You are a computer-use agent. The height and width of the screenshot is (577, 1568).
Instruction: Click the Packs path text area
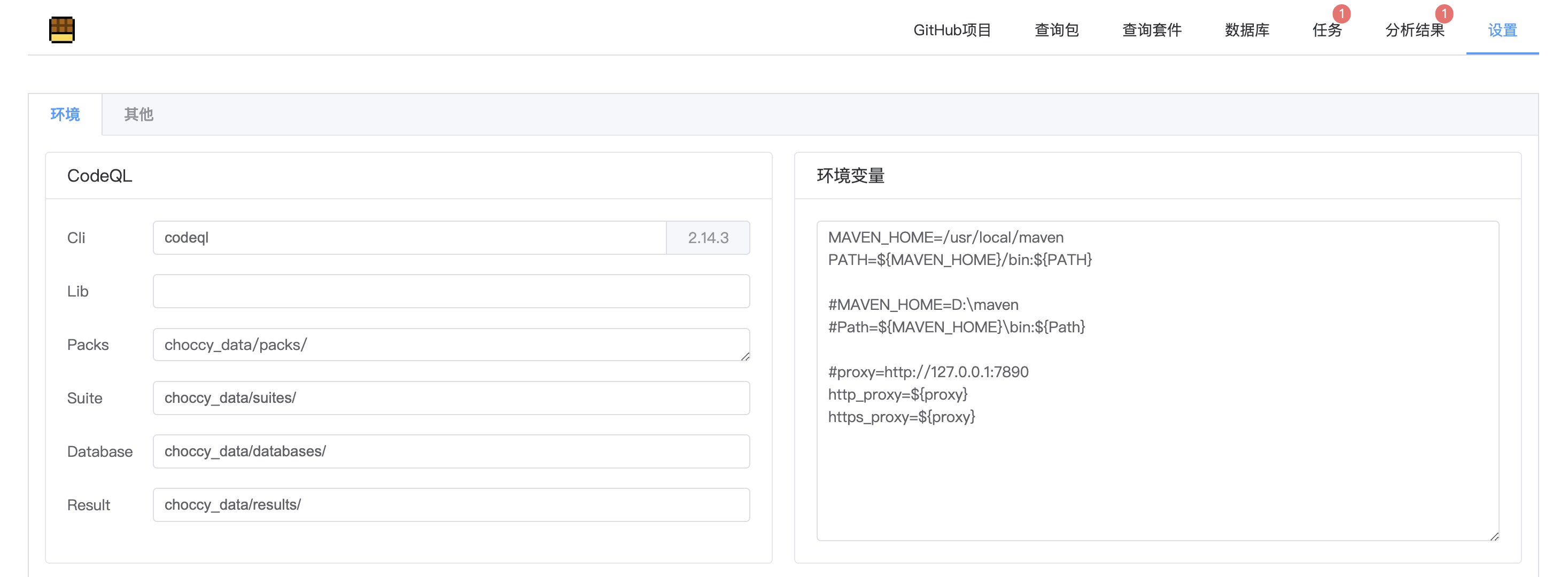[451, 345]
